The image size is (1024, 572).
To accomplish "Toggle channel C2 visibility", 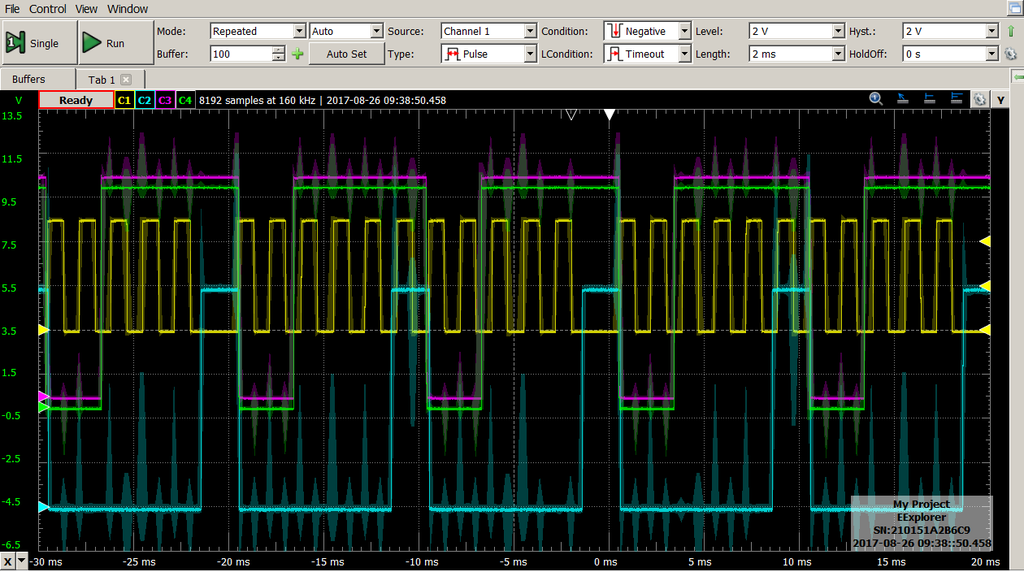I will 145,100.
